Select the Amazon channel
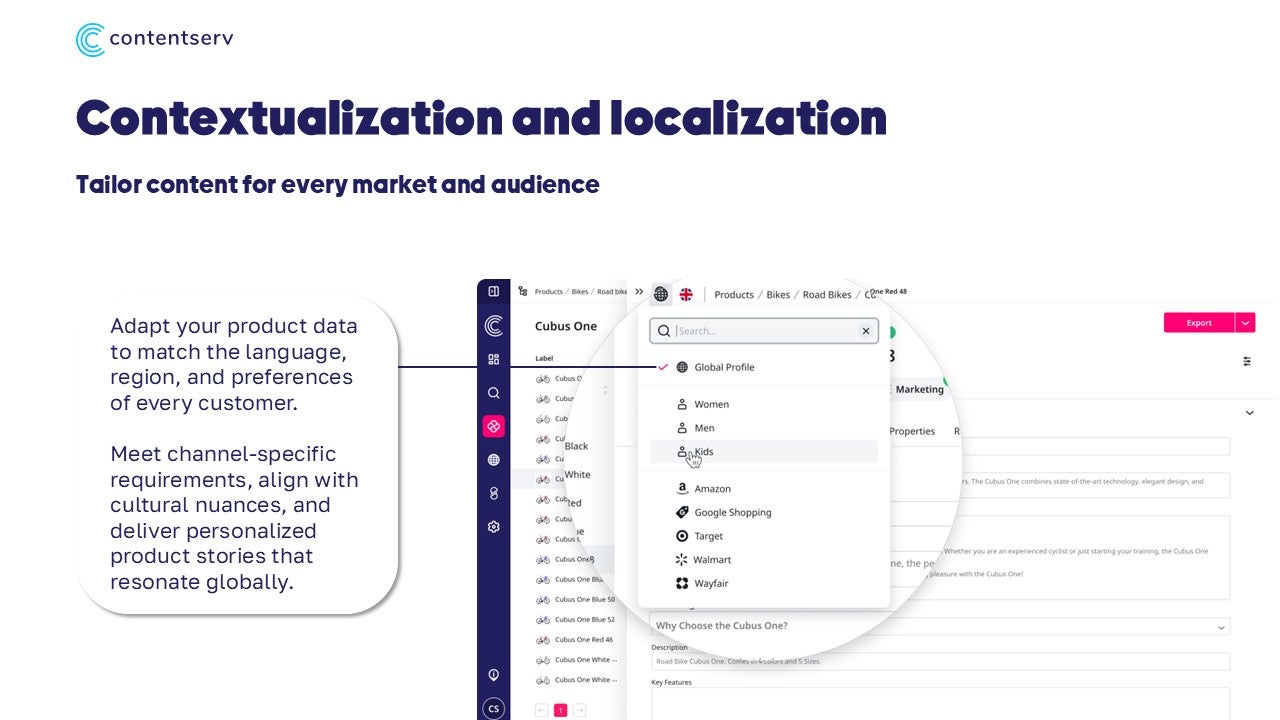Image resolution: width=1280 pixels, height=720 pixels. point(764,489)
